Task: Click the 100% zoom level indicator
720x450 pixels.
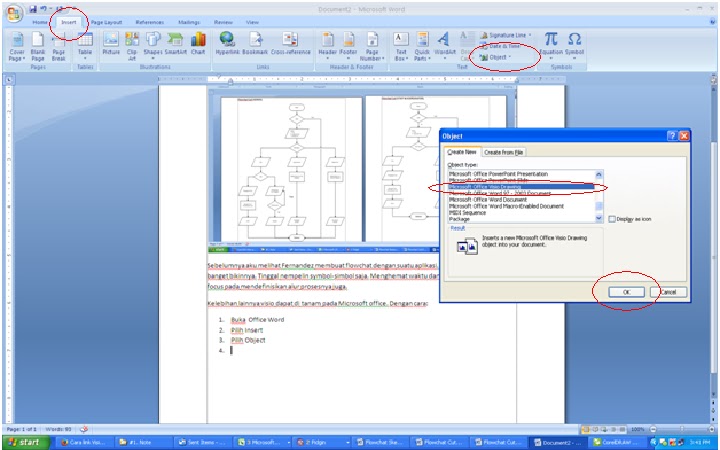Action: coord(638,429)
